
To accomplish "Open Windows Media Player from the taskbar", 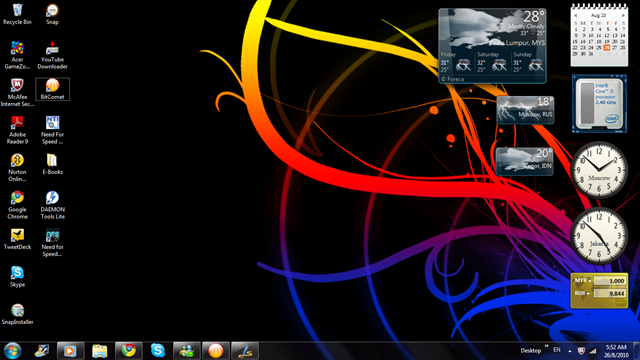I will [x=70, y=351].
